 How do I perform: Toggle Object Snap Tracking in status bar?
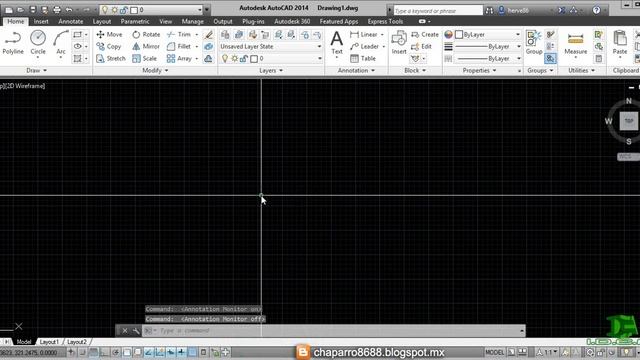pyautogui.click(x=149, y=352)
